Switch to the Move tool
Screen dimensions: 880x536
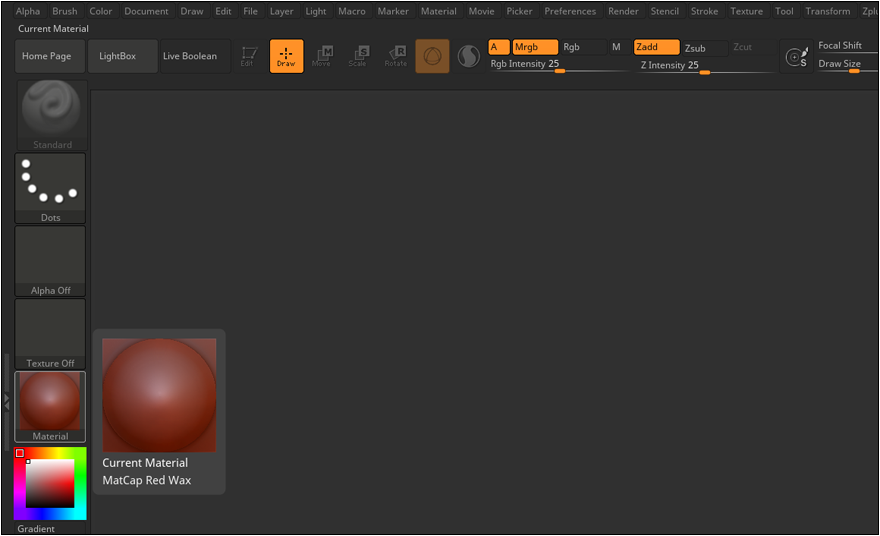(322, 56)
